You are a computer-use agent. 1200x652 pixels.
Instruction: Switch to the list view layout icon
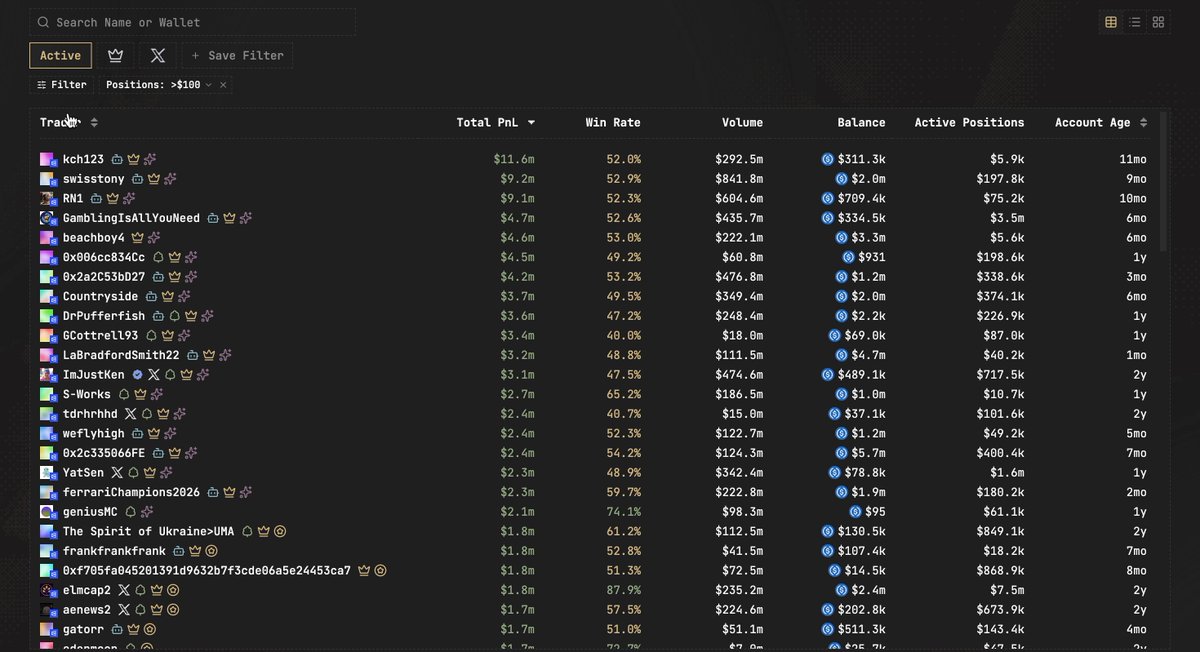pos(1135,22)
